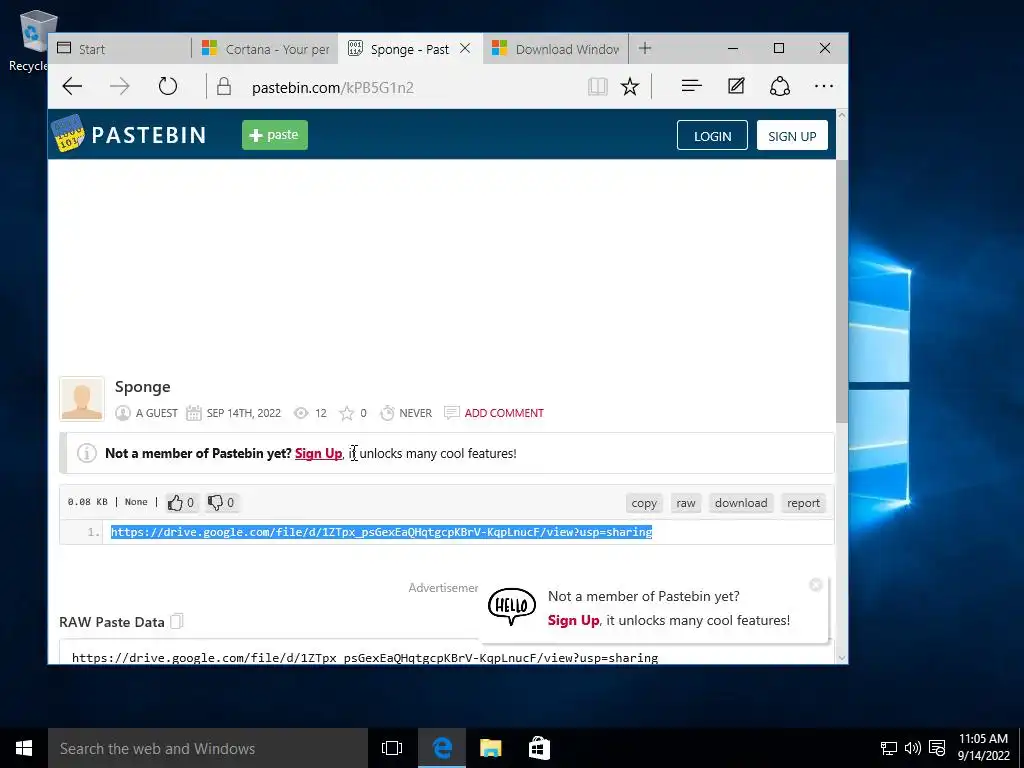Click the PASTEBIN title text
This screenshot has width=1024, height=768.
149,135
